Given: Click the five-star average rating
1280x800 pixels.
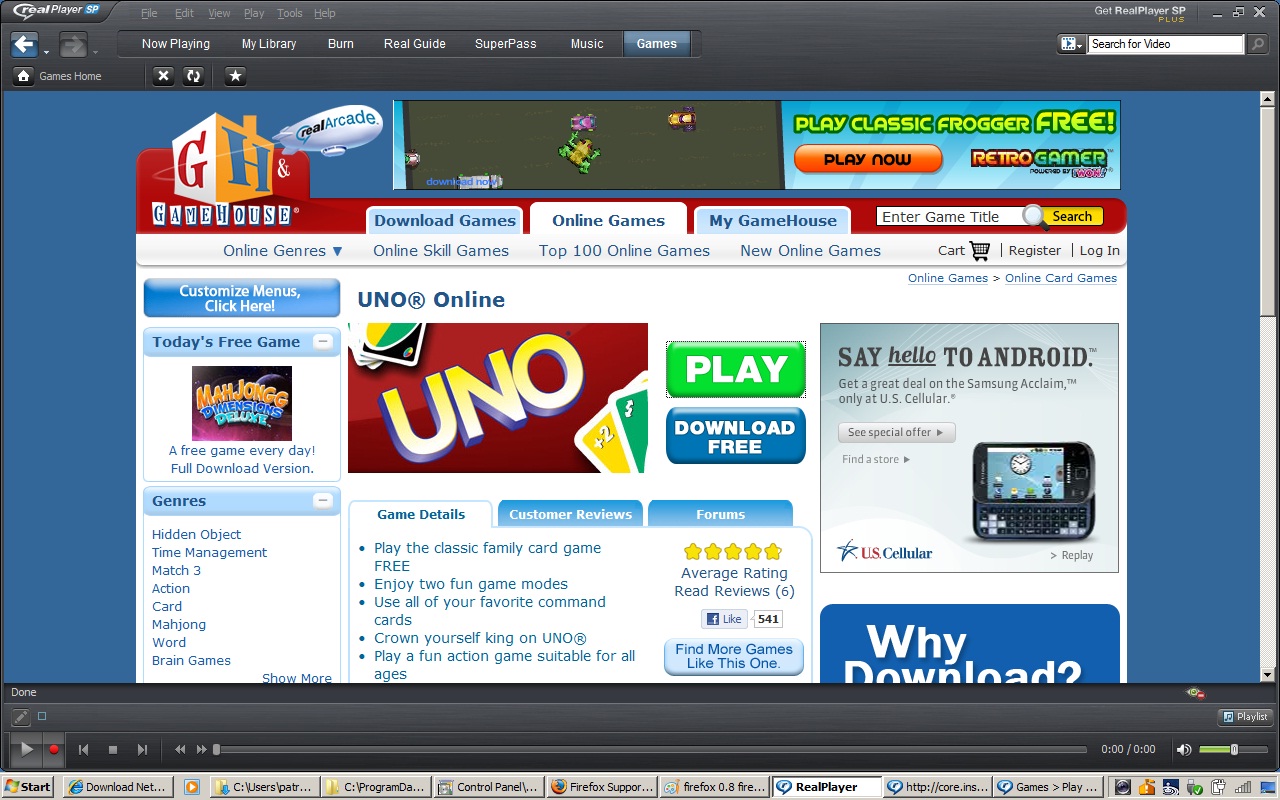Looking at the screenshot, I should (x=733, y=551).
